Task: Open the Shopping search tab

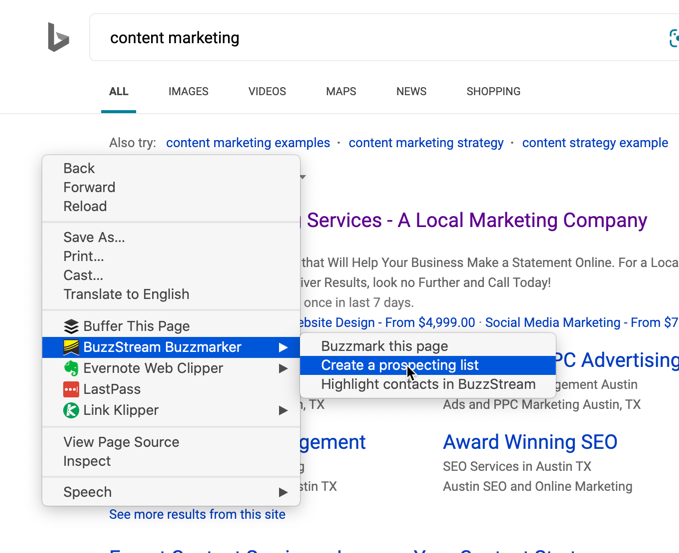Action: tap(493, 91)
